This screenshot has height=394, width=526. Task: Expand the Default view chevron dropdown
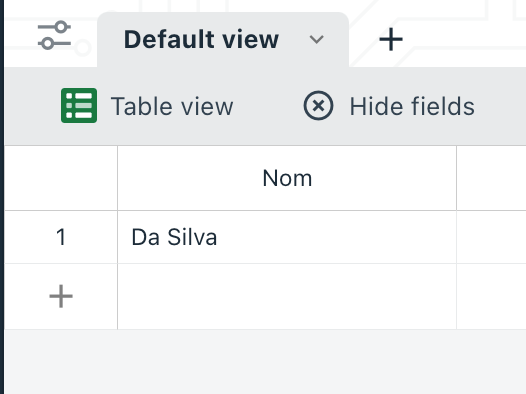click(316, 40)
